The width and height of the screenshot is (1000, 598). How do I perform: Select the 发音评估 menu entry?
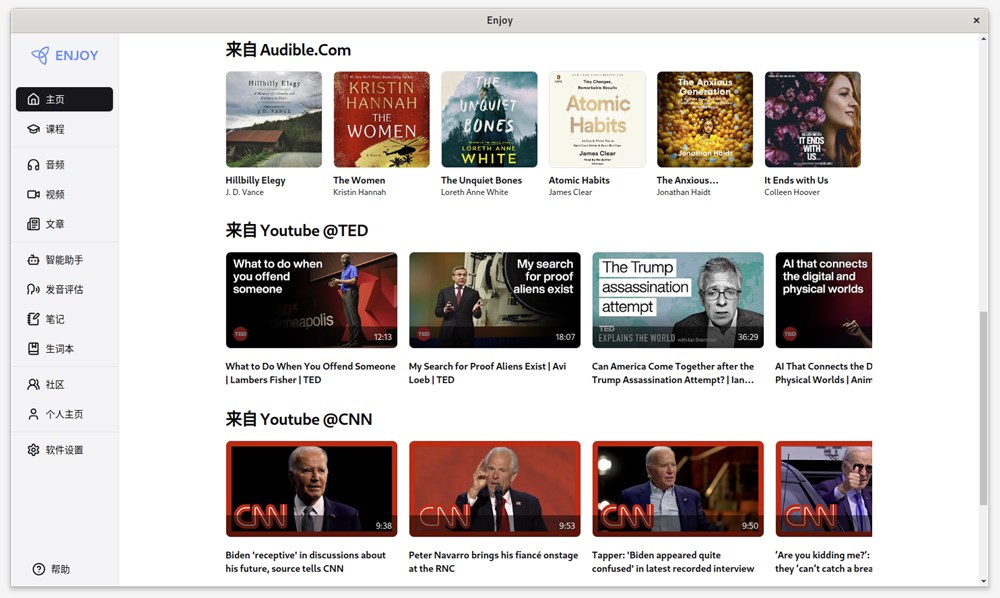[64, 289]
